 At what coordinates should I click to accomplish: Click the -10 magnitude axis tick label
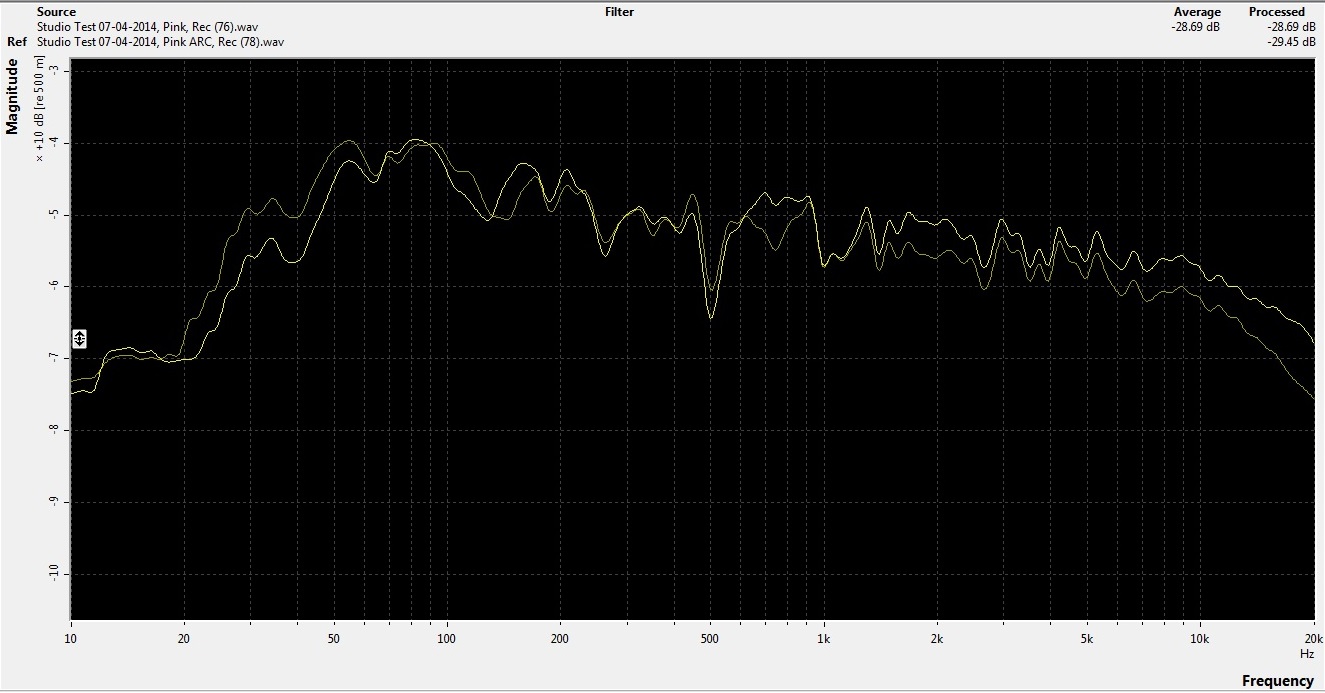pyautogui.click(x=52, y=574)
